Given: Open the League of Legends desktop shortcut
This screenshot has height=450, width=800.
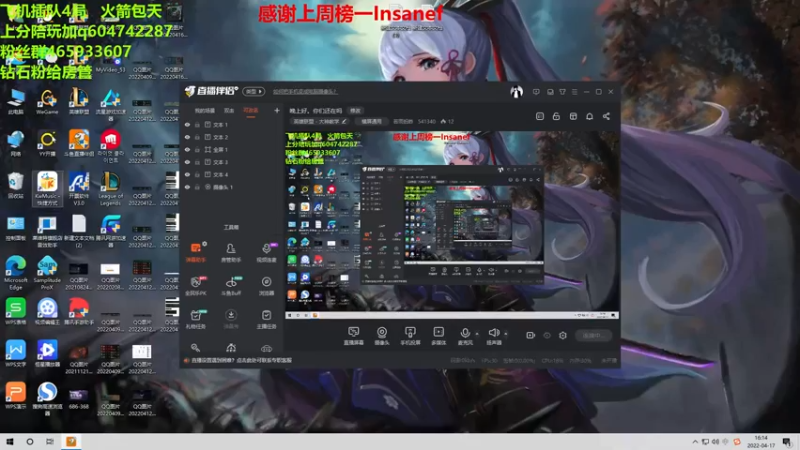Looking at the screenshot, I should point(110,189).
